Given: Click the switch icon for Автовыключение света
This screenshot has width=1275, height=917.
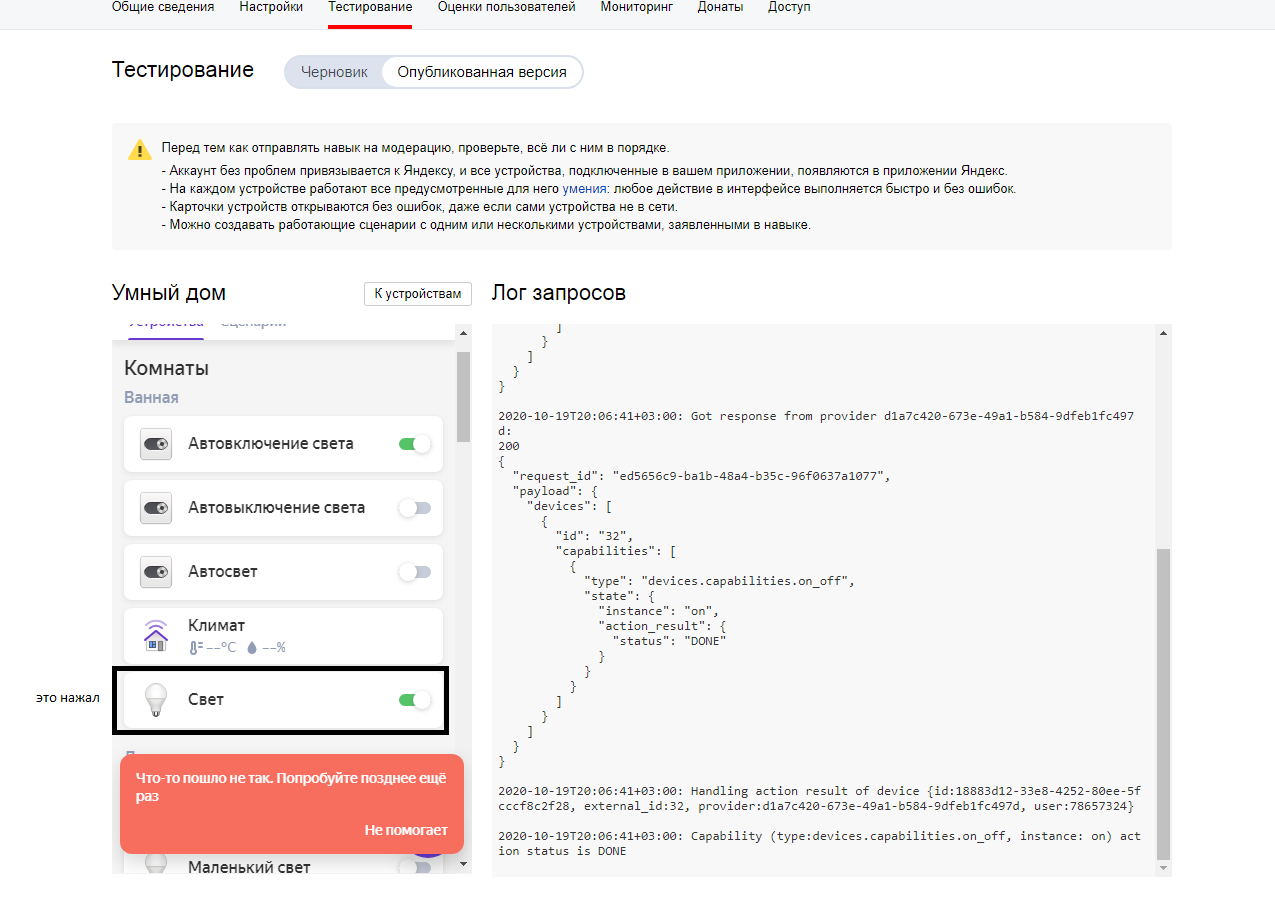Looking at the screenshot, I should [x=156, y=508].
